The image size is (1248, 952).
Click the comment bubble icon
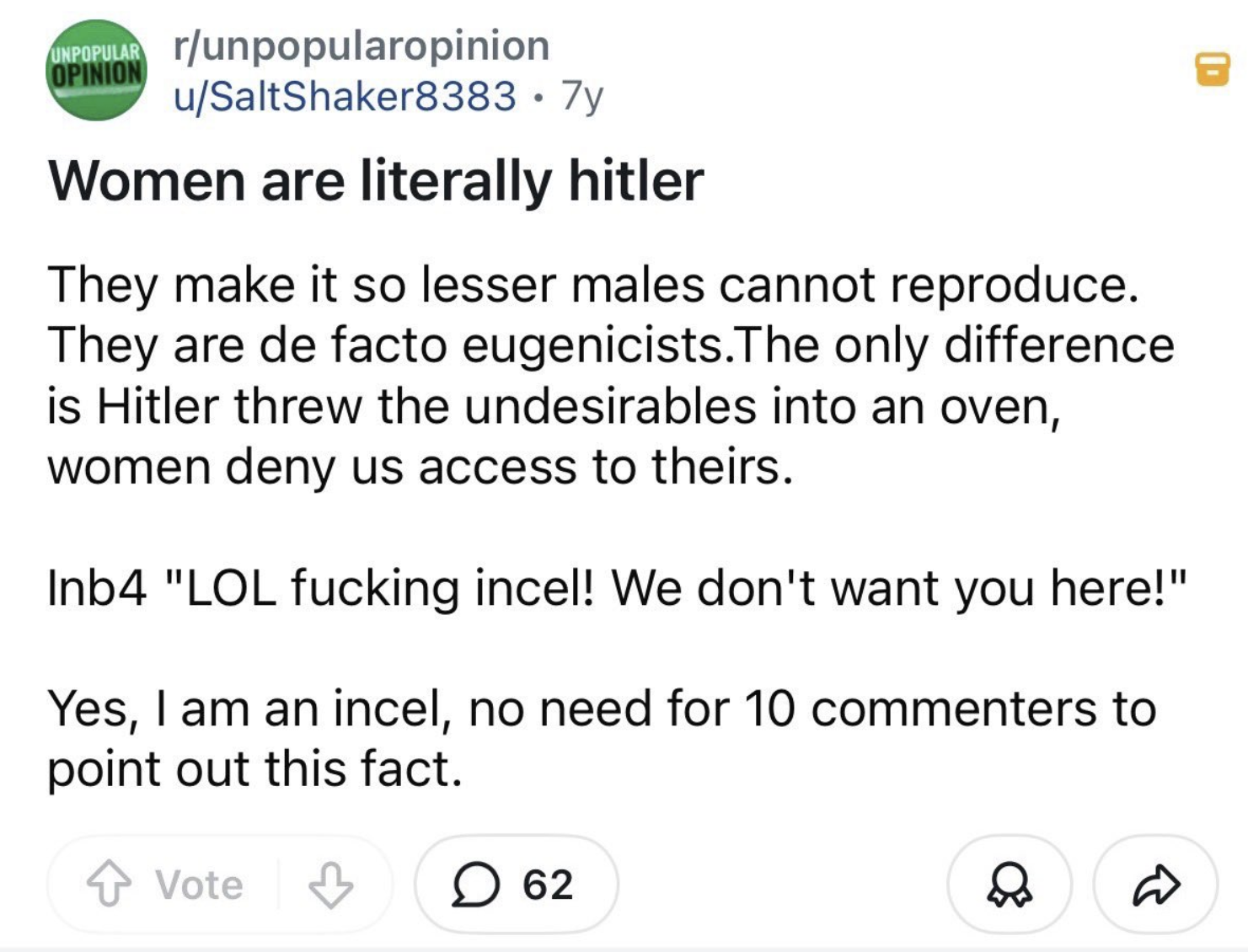click(476, 885)
